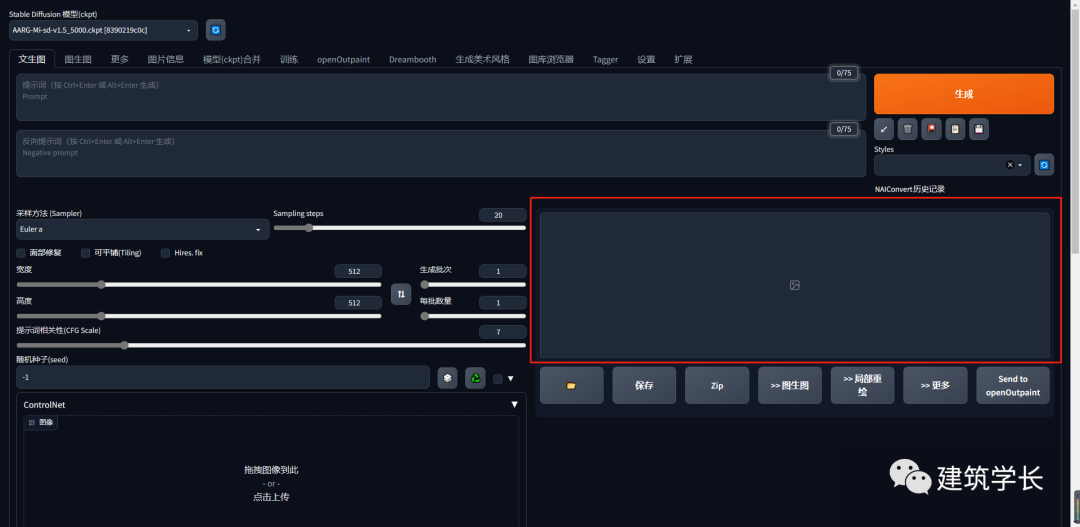This screenshot has width=1080, height=527.
Task: Open the 设置 tab
Action: click(x=646, y=59)
